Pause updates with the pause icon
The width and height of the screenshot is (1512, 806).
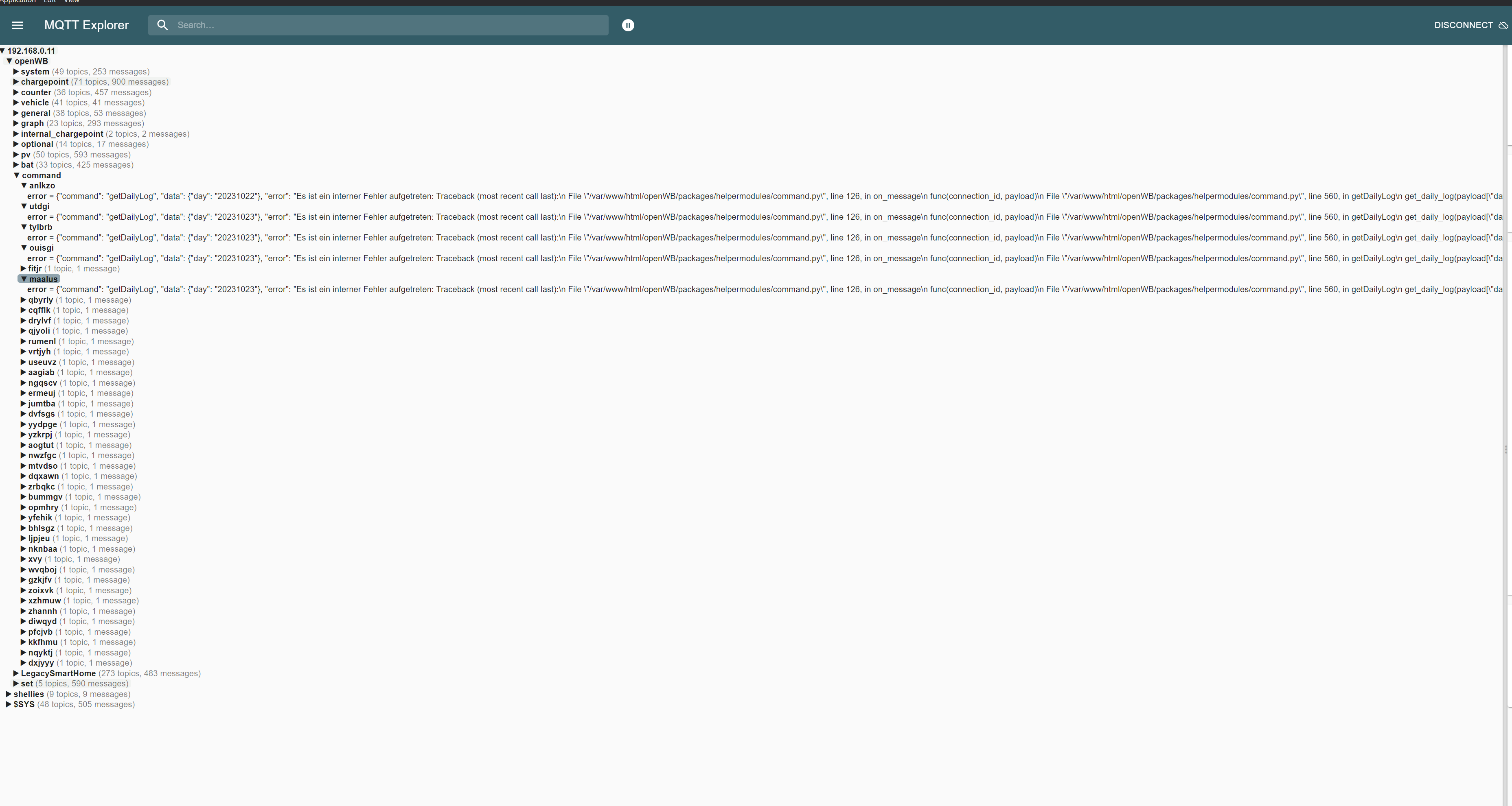coord(627,25)
